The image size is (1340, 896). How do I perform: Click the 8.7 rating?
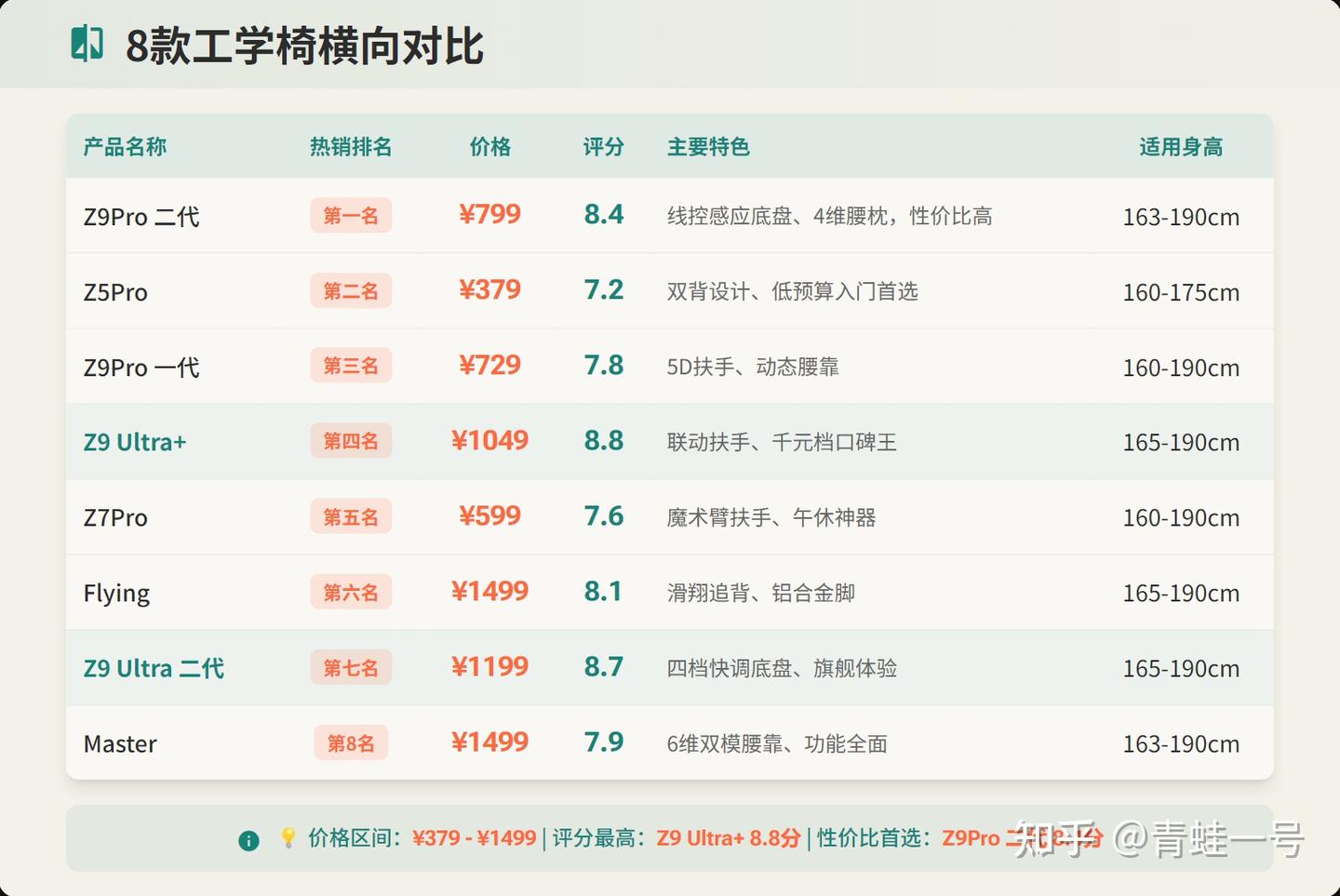click(x=604, y=666)
